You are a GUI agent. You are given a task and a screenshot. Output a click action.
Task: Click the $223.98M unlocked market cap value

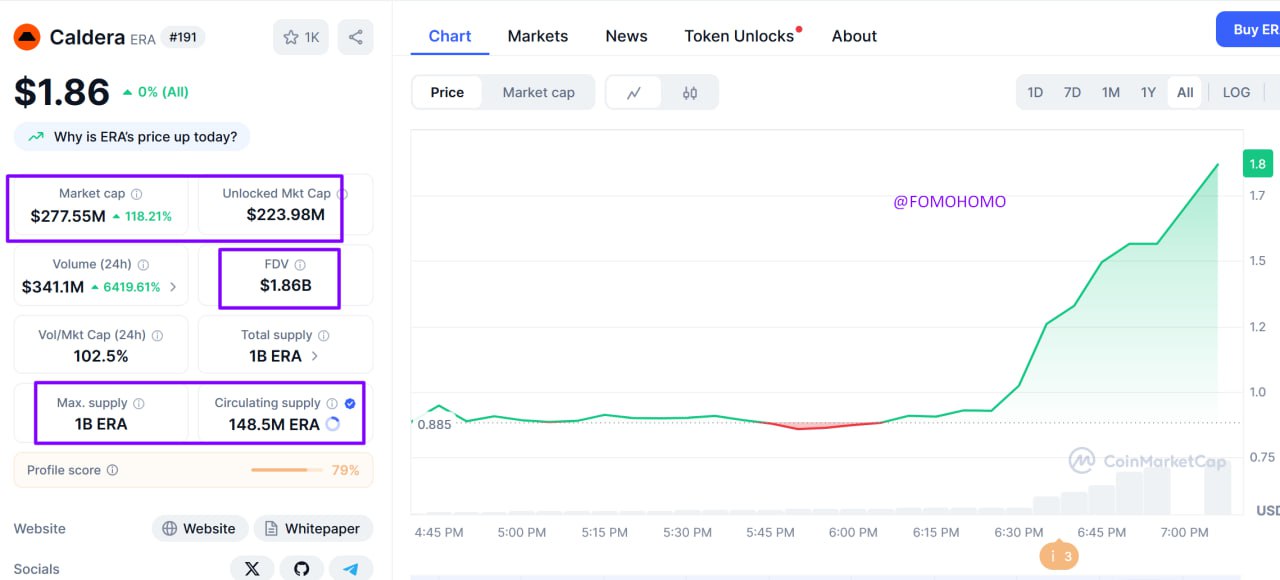point(286,214)
